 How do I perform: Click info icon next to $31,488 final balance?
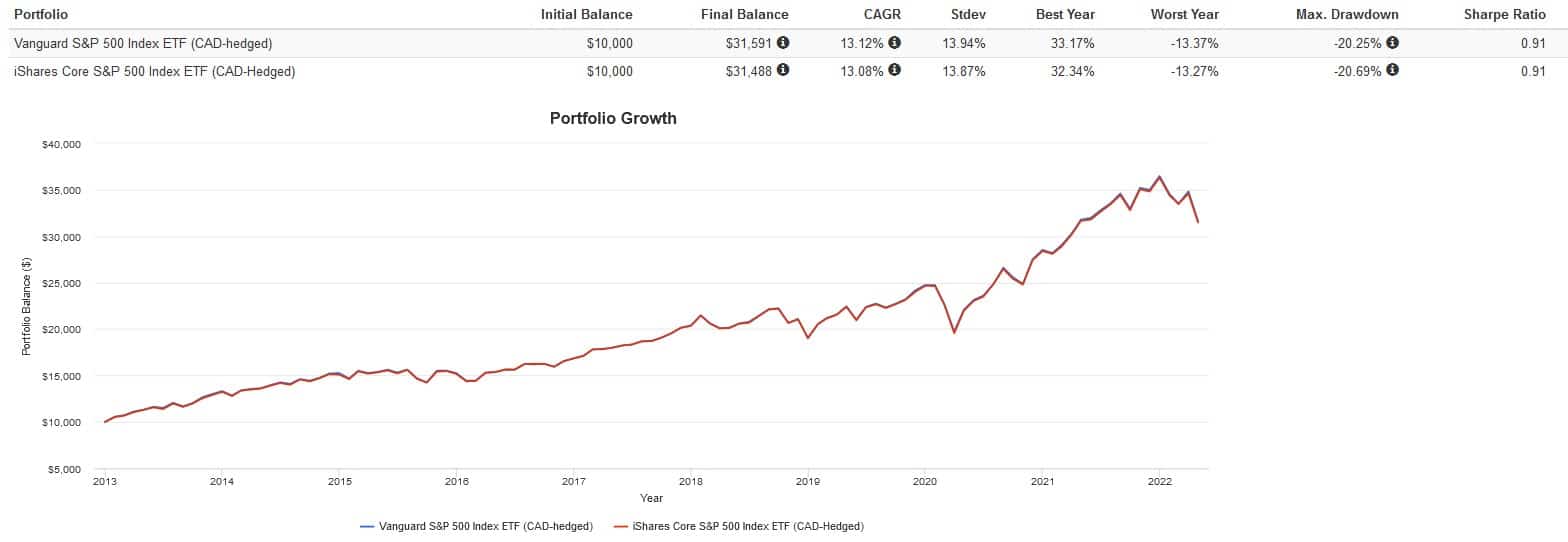(x=783, y=70)
